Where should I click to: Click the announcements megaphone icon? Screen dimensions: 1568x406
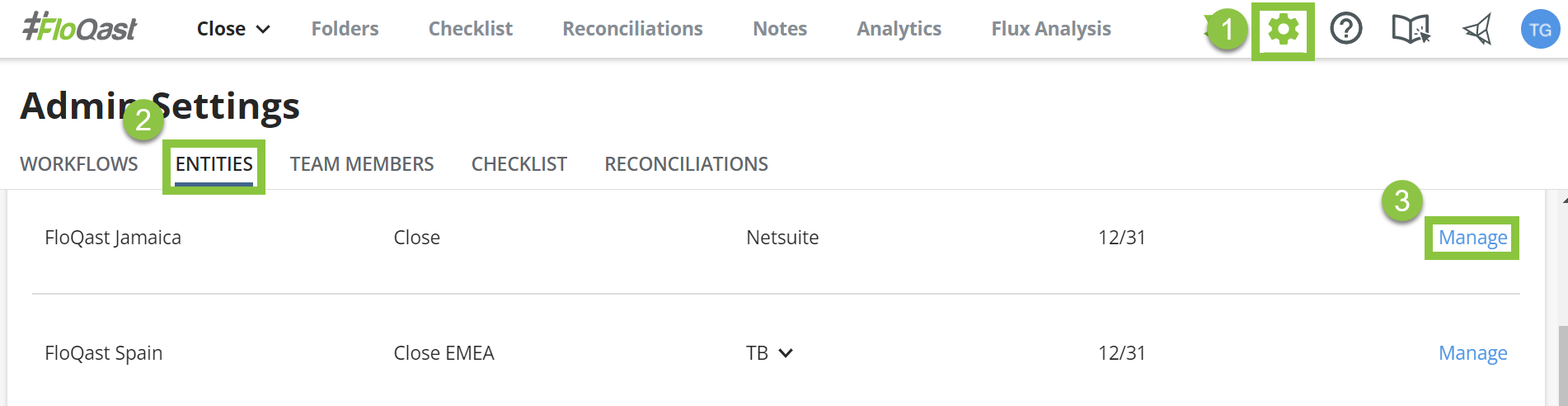(x=1477, y=31)
